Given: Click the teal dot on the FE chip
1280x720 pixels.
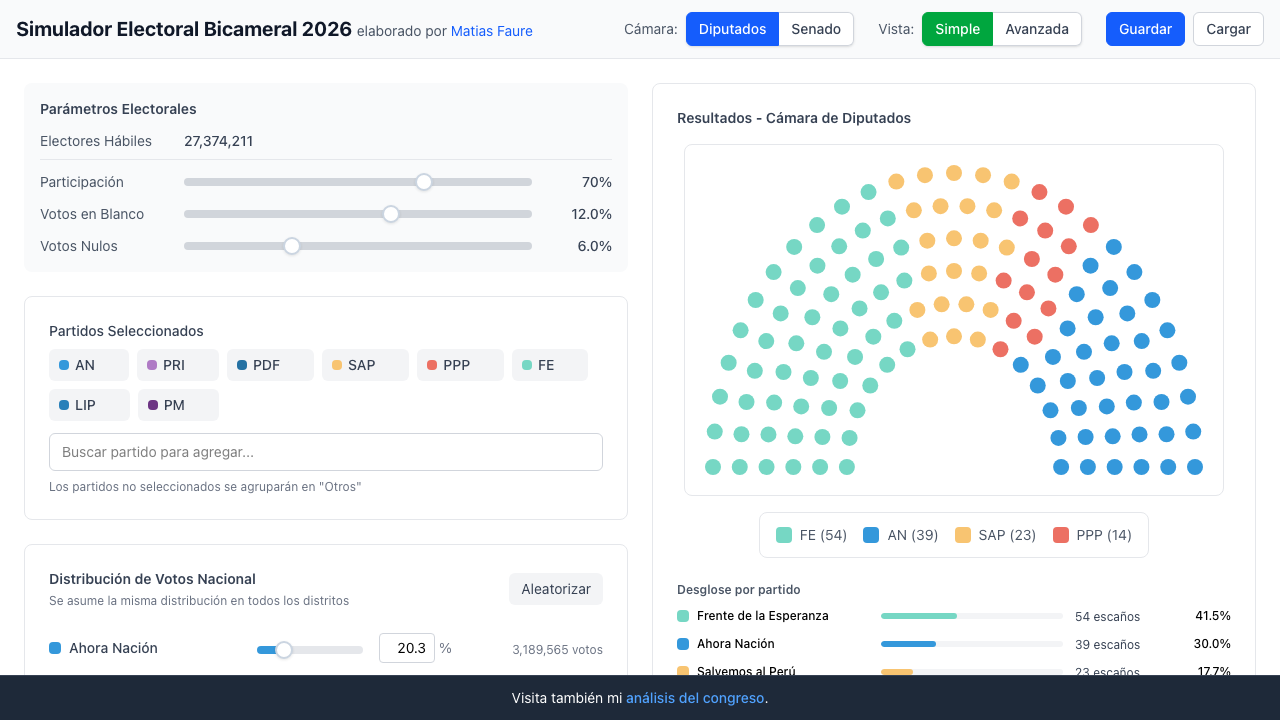Looking at the screenshot, I should [x=527, y=365].
